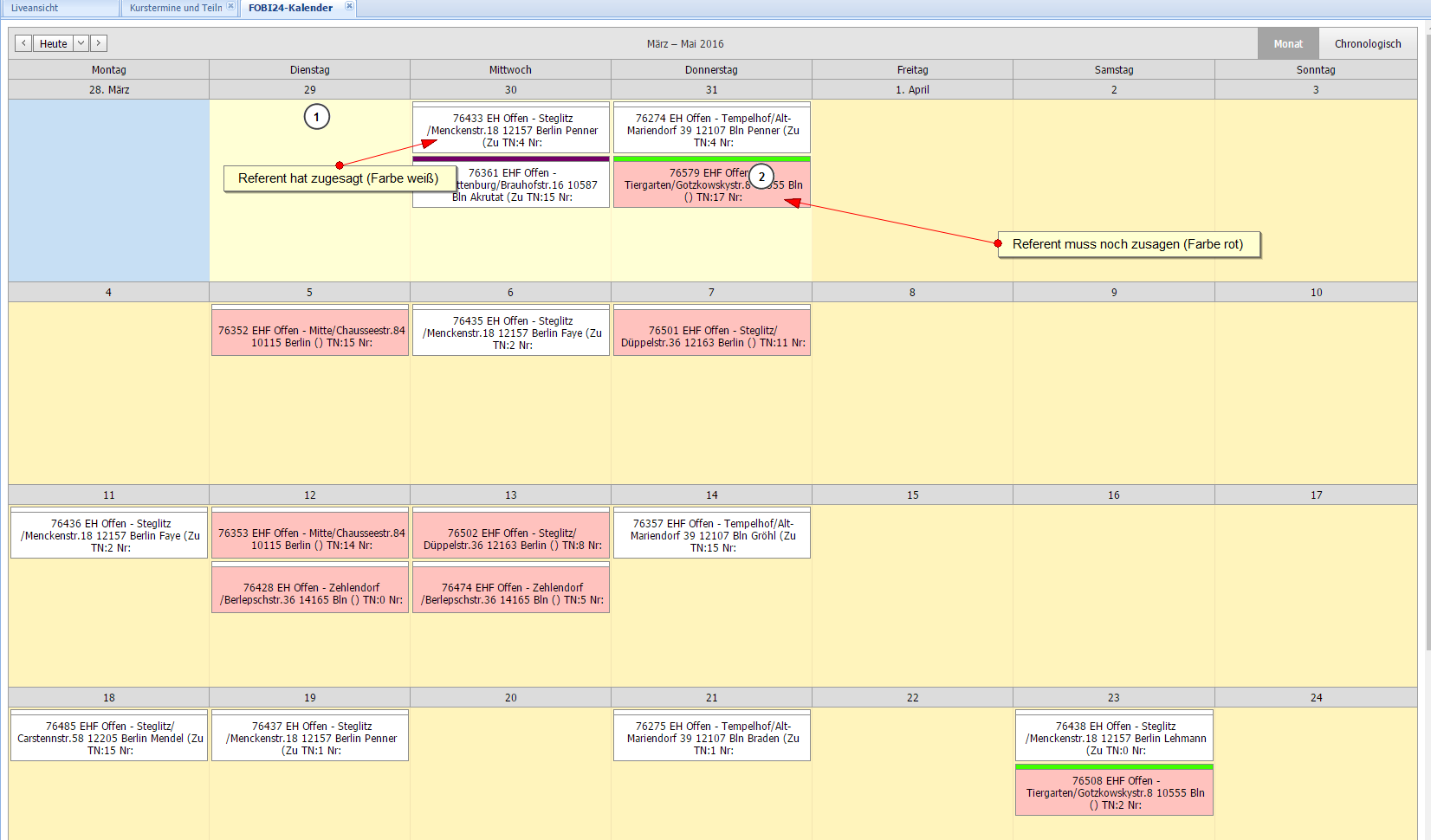Click the vertical scrollbar on the right
This screenshot has height=840, width=1431.
pyautogui.click(x=1426, y=346)
